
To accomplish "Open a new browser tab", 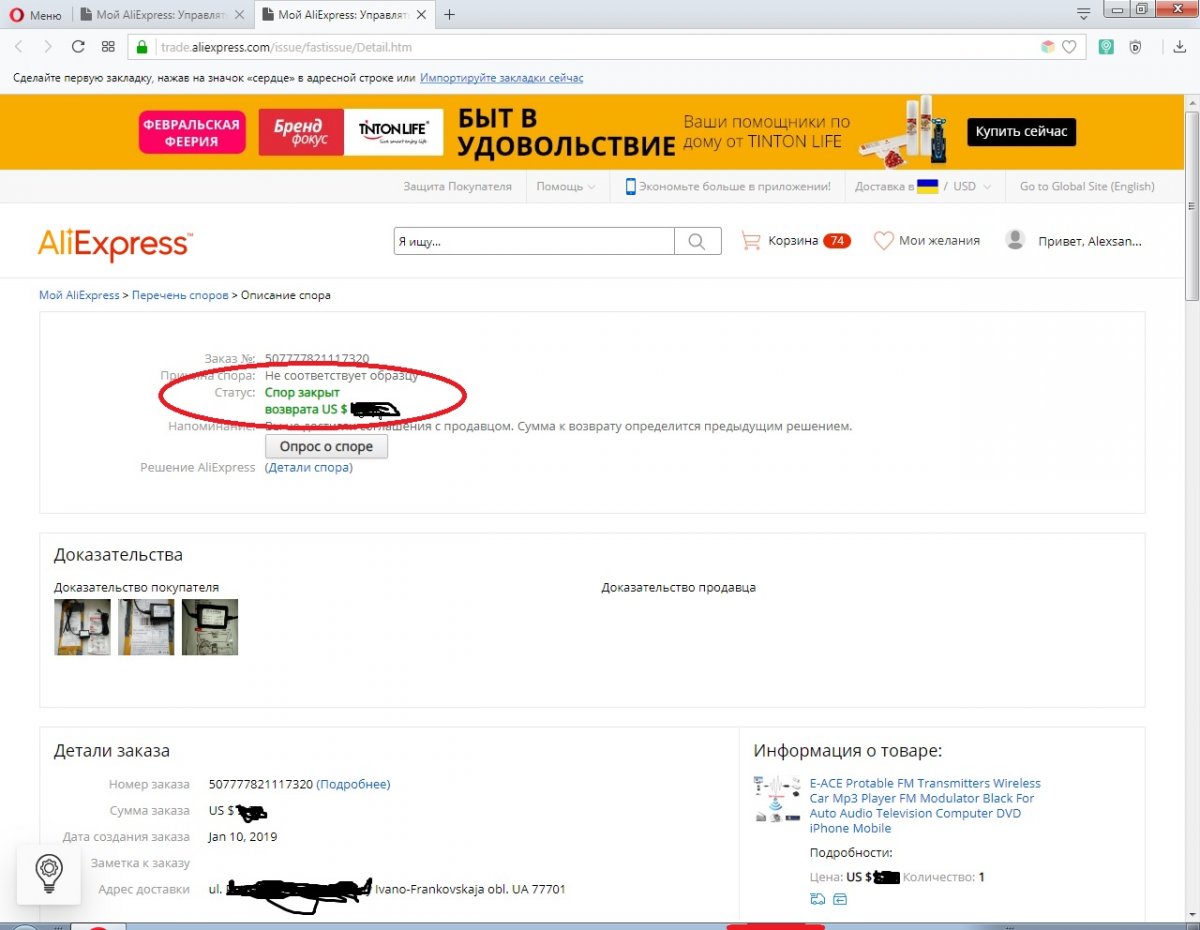I will point(449,15).
